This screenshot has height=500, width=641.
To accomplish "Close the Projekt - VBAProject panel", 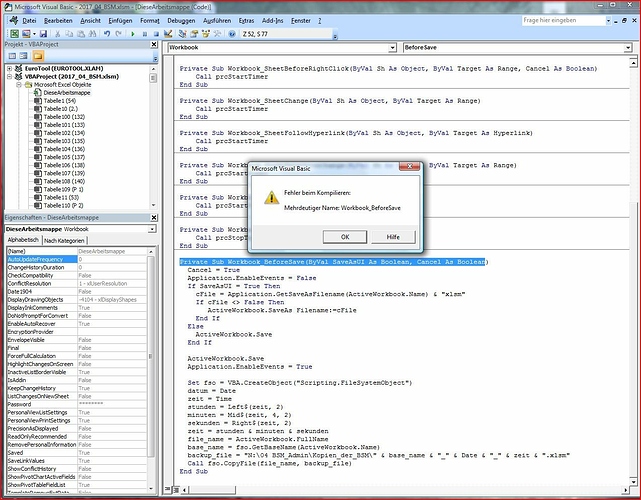I will [154, 44].
